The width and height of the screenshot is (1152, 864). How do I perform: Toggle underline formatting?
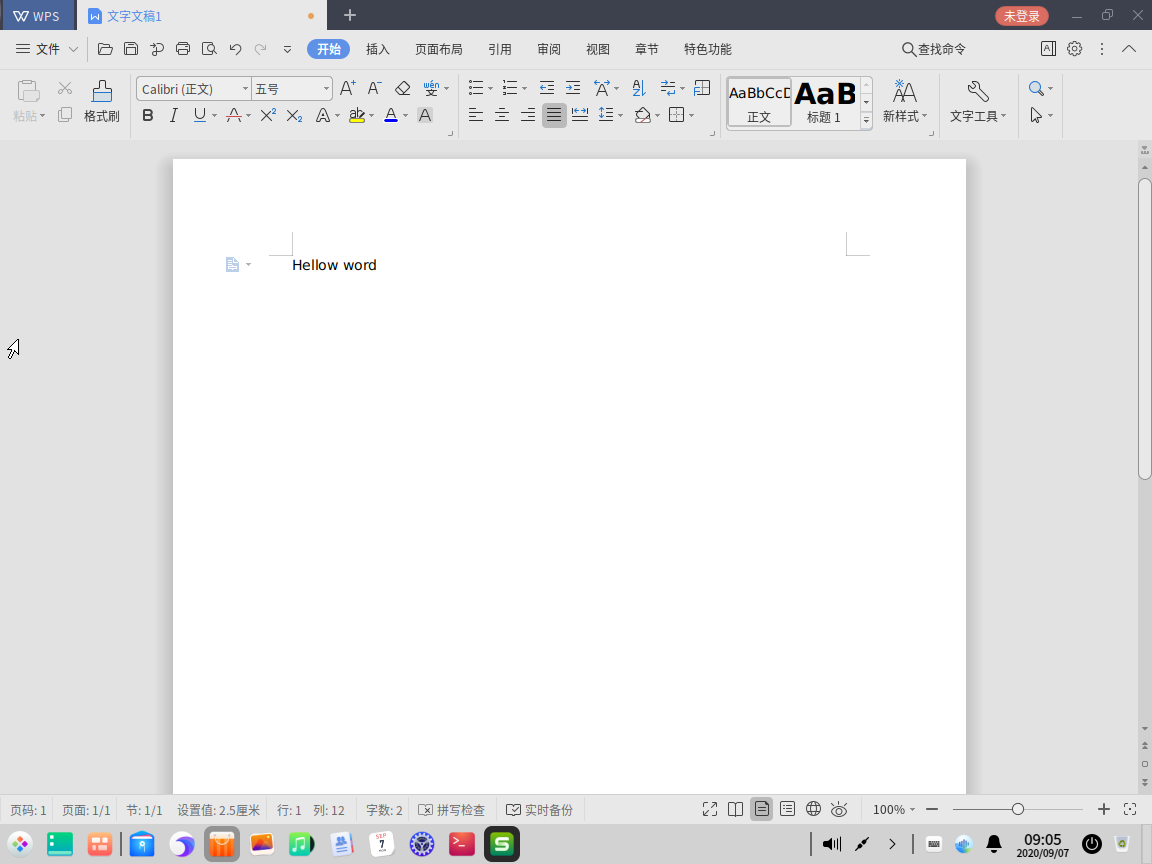(x=200, y=115)
